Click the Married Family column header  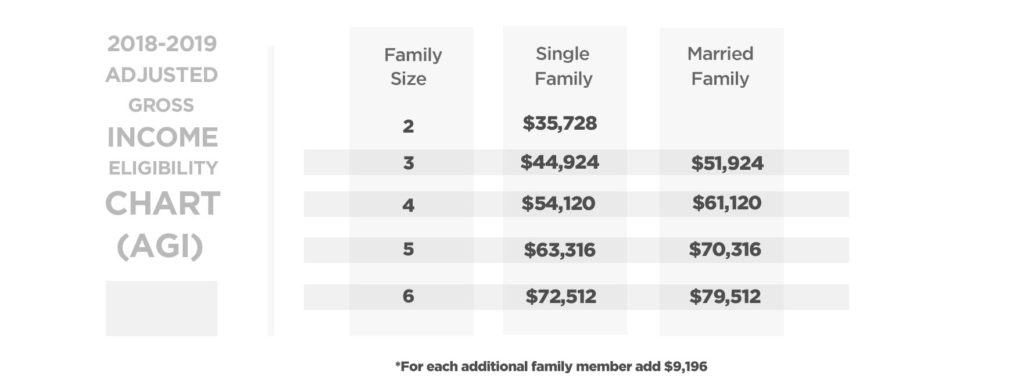point(720,66)
